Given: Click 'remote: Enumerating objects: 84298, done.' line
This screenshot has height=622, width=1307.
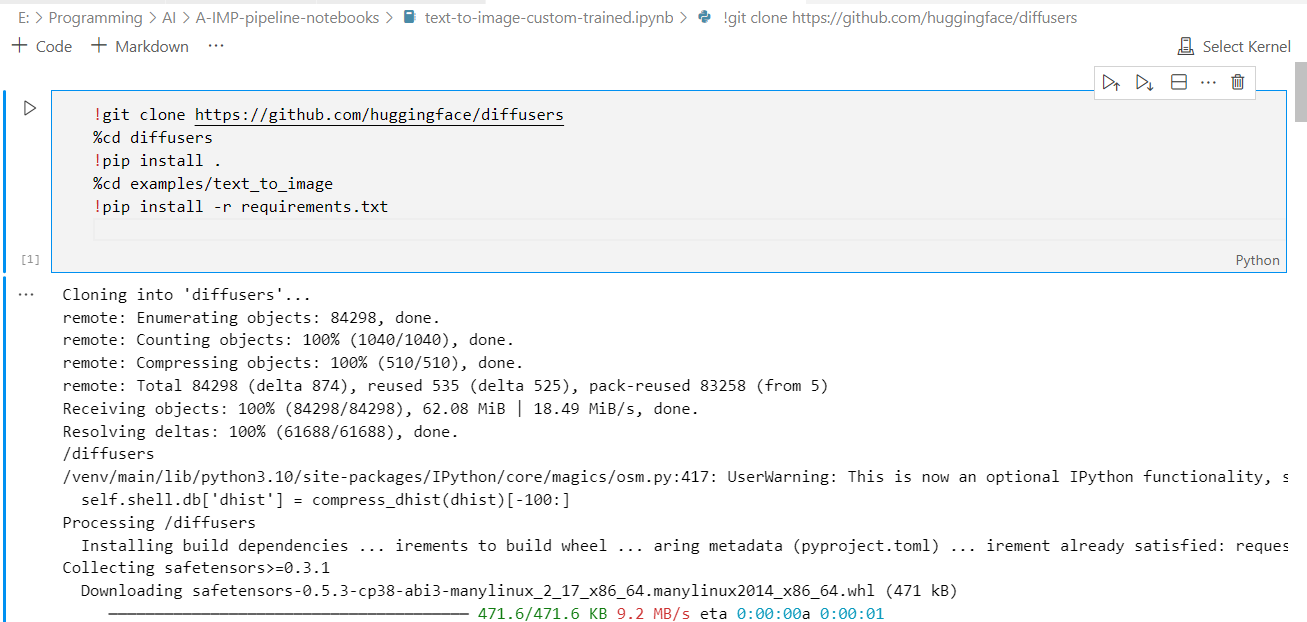Looking at the screenshot, I should pyautogui.click(x=251, y=318).
